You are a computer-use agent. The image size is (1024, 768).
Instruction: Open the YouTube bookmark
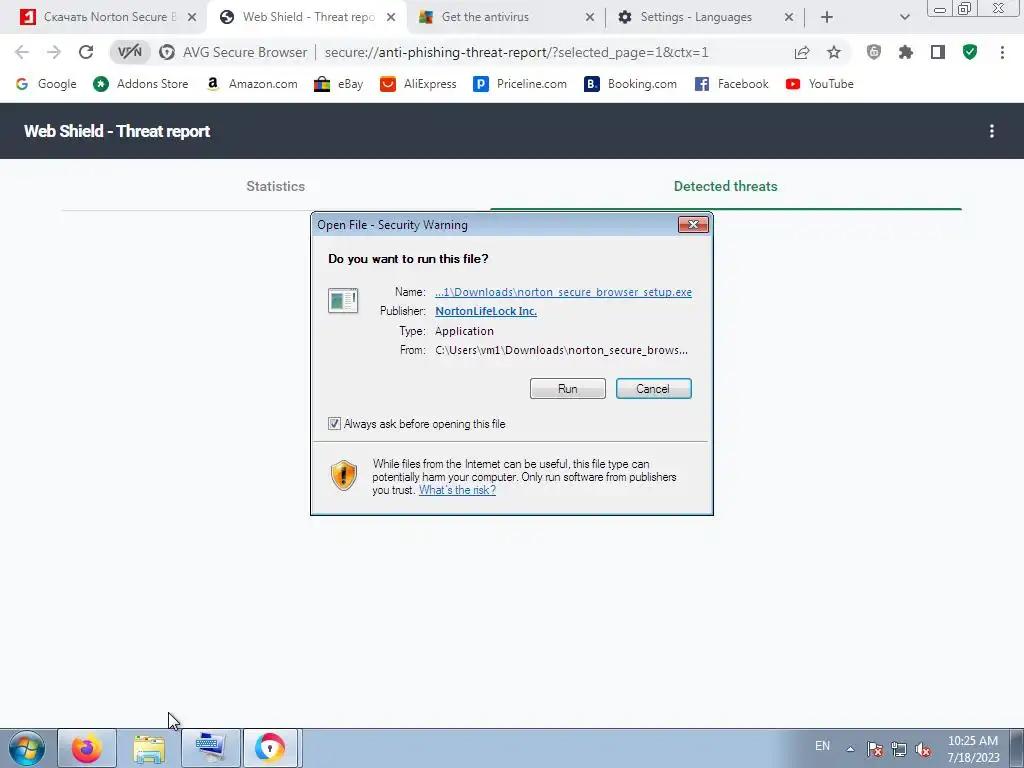pyautogui.click(x=820, y=84)
